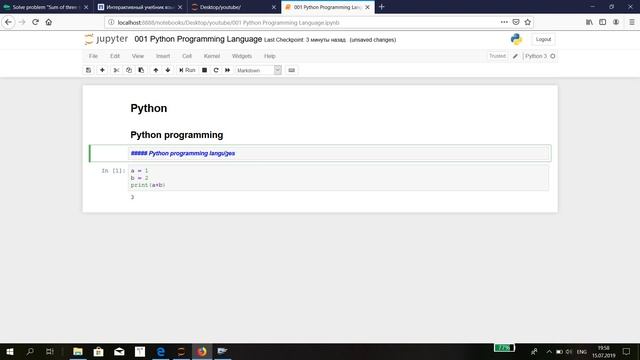Restart kernel and run all fast-forward icon
The height and width of the screenshot is (360, 640).
click(227, 70)
